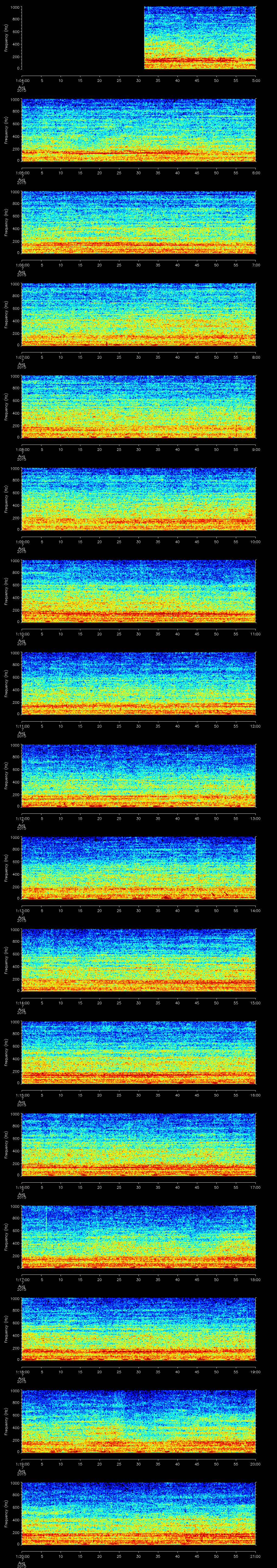This screenshot has width=277, height=1568.
Task: Select the spectrogram panel starting at 1:07:00
Action: [x=139, y=315]
